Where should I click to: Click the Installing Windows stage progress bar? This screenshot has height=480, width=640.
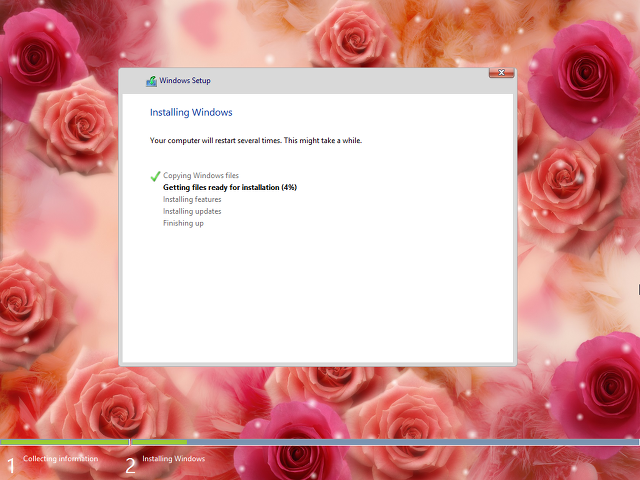(x=386, y=442)
